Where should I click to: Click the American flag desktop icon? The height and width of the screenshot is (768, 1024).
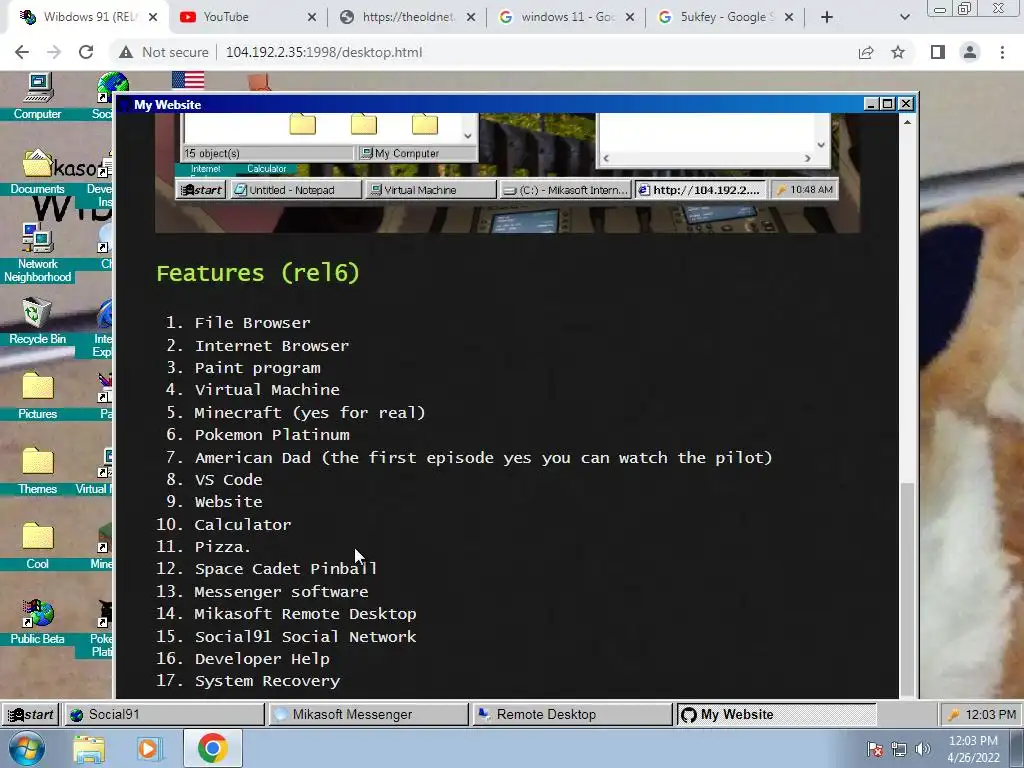[188, 80]
